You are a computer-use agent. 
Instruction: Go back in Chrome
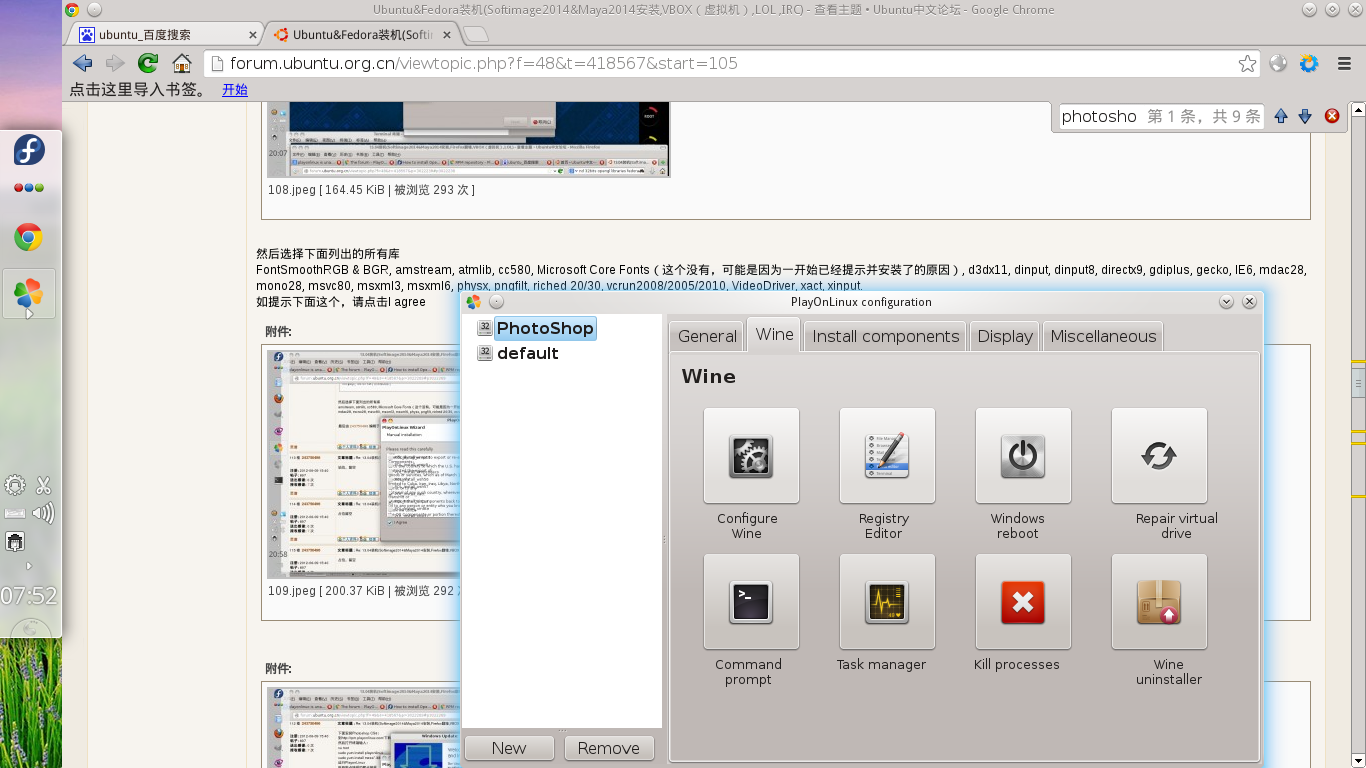pos(82,63)
